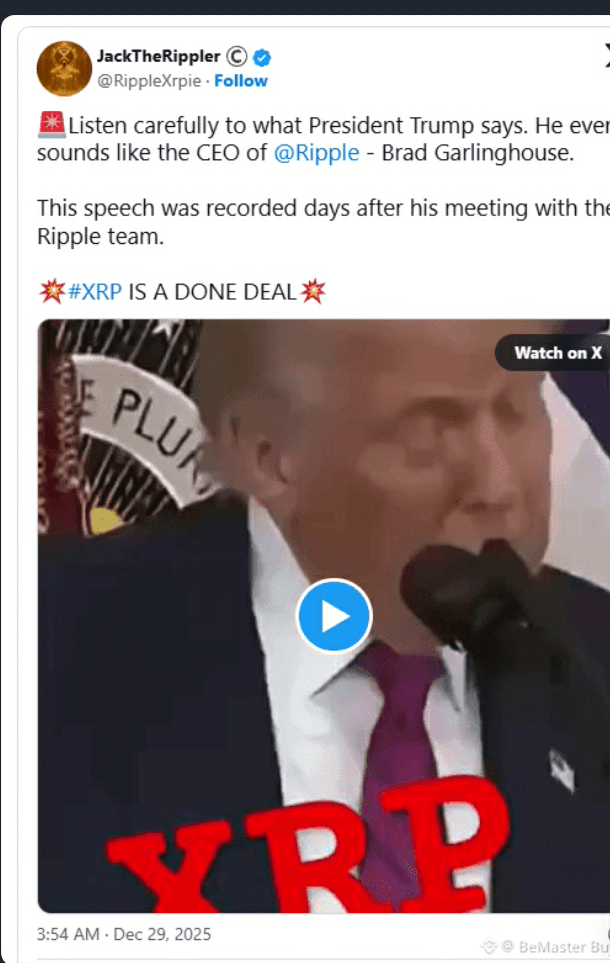Open the #XRP hashtag link

pos(95,292)
